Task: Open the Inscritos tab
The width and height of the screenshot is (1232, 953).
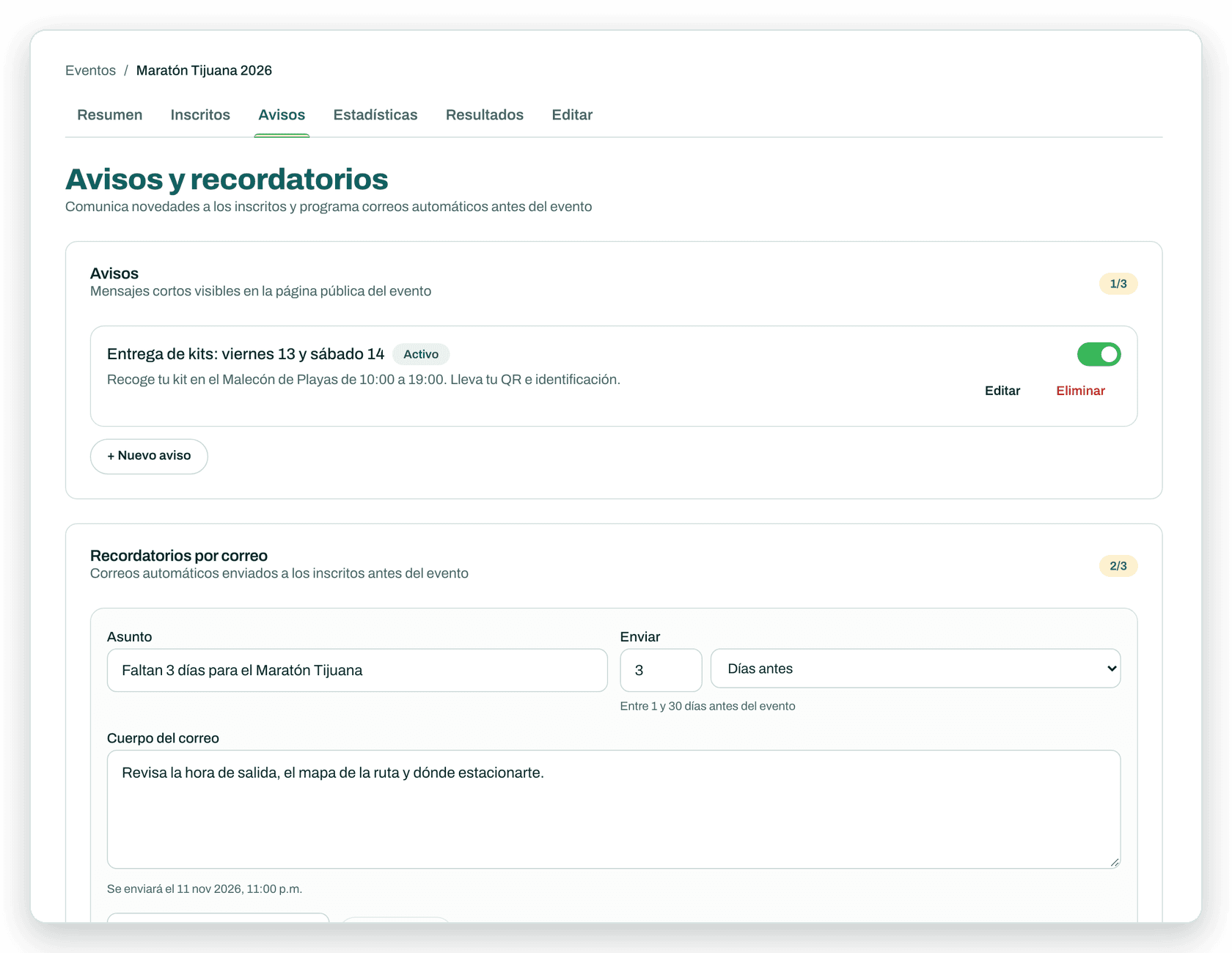Action: pyautogui.click(x=200, y=115)
